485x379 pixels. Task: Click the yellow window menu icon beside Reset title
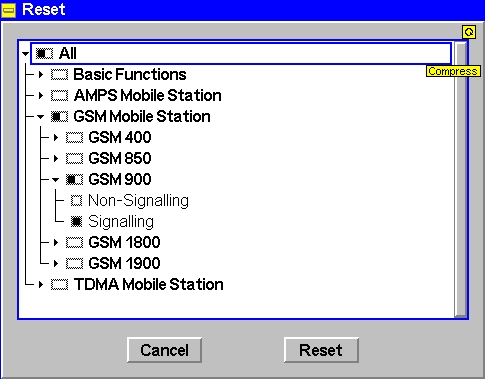coord(9,10)
